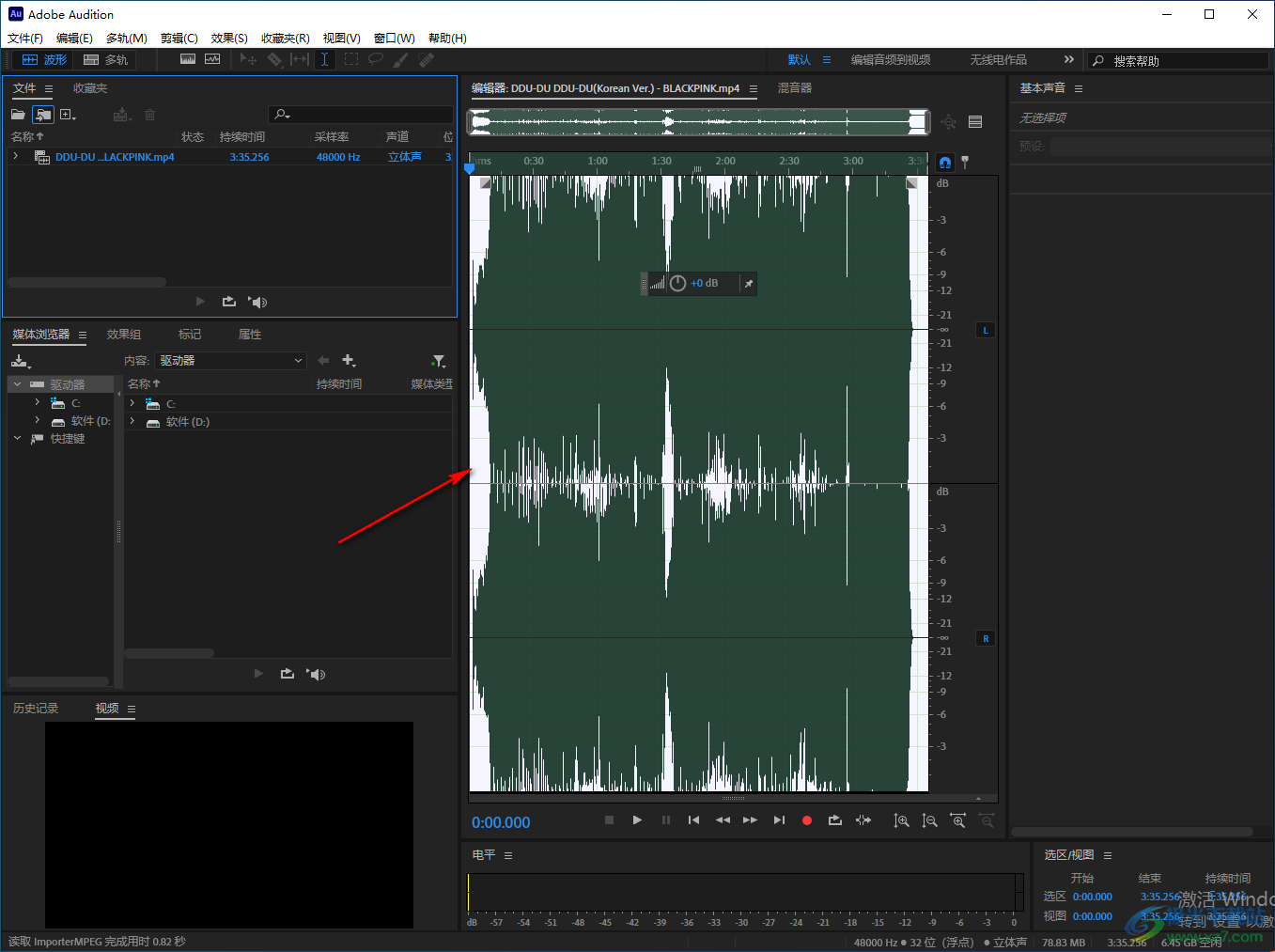Switch to Multitrack (多轨) view

click(x=105, y=59)
